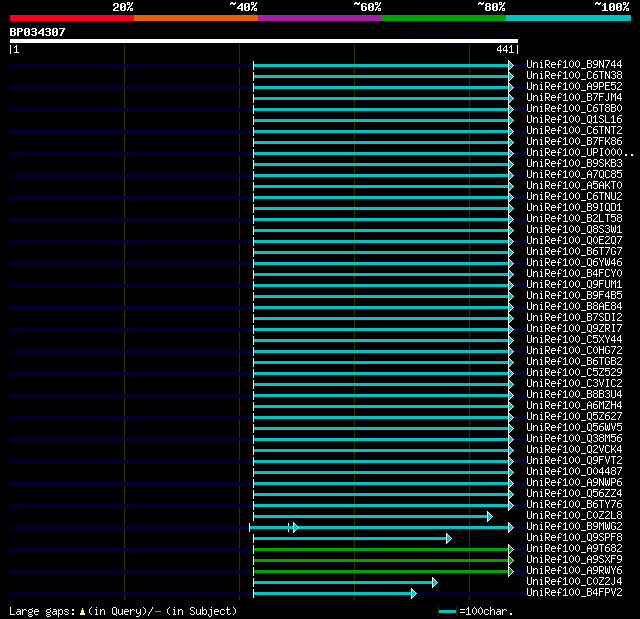This screenshot has height=619, width=640.
Task: Select the UniRef100_Q1SL16 entry
Action: (x=574, y=120)
